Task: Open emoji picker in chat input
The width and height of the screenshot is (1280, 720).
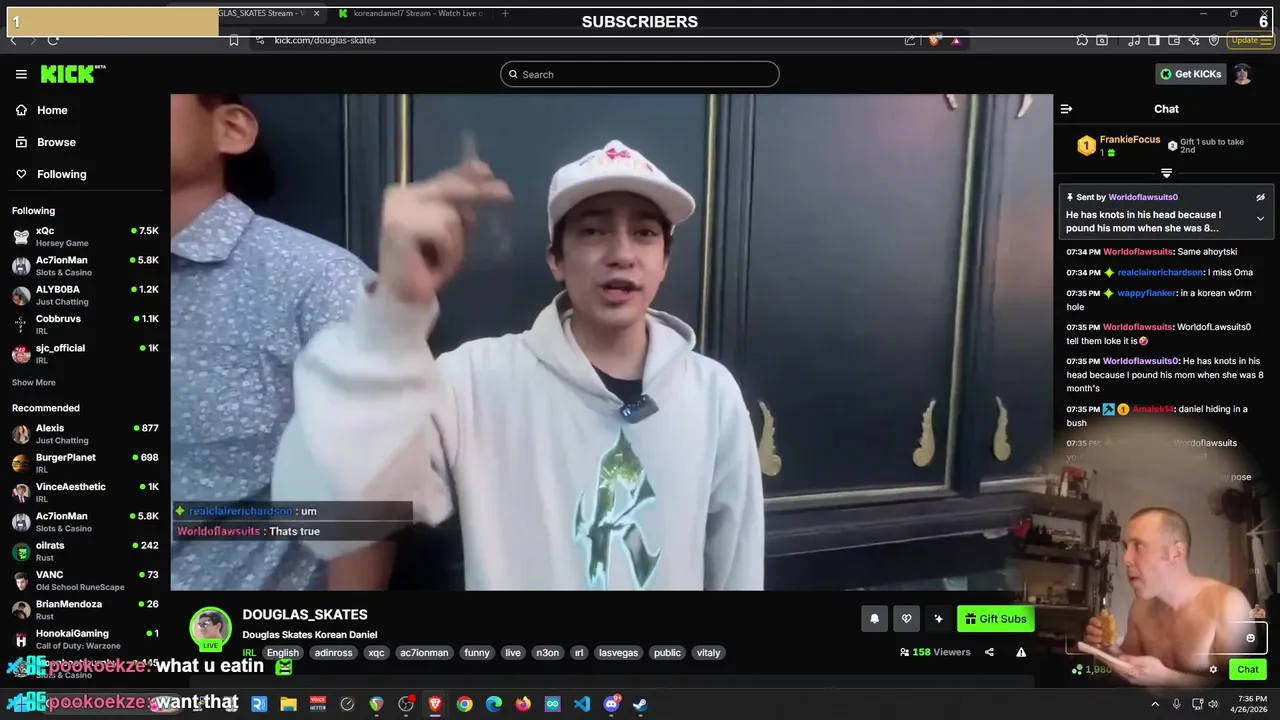Action: point(1250,638)
